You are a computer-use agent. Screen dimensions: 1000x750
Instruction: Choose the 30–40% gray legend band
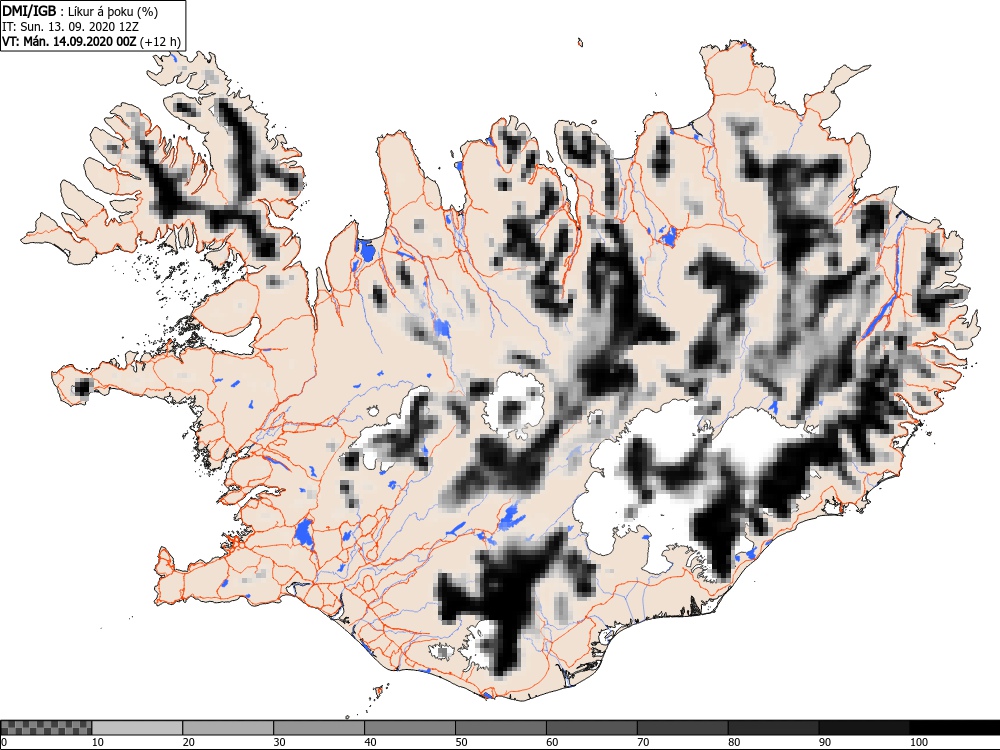click(319, 728)
